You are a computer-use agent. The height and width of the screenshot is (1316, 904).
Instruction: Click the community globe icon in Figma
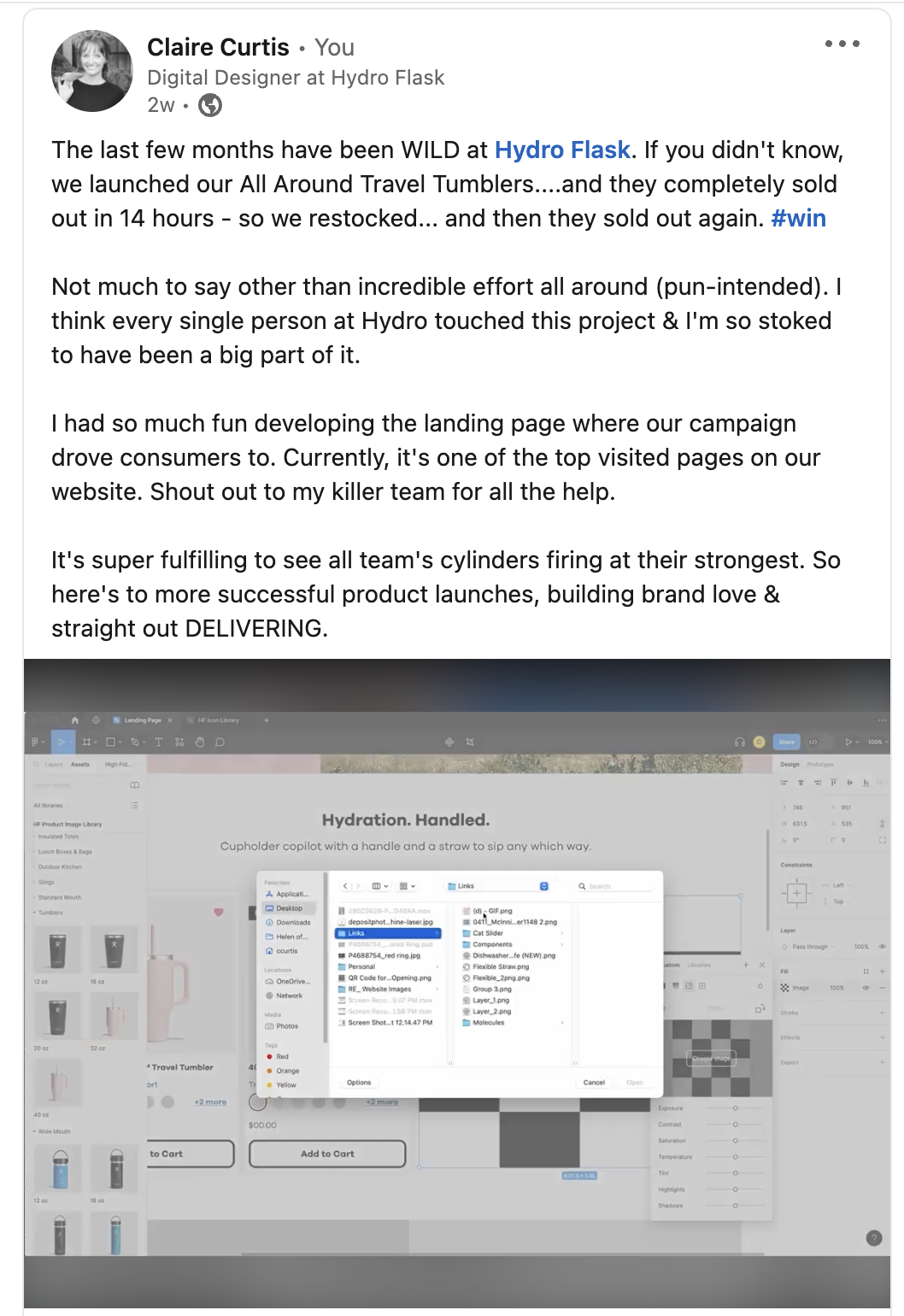(x=96, y=720)
